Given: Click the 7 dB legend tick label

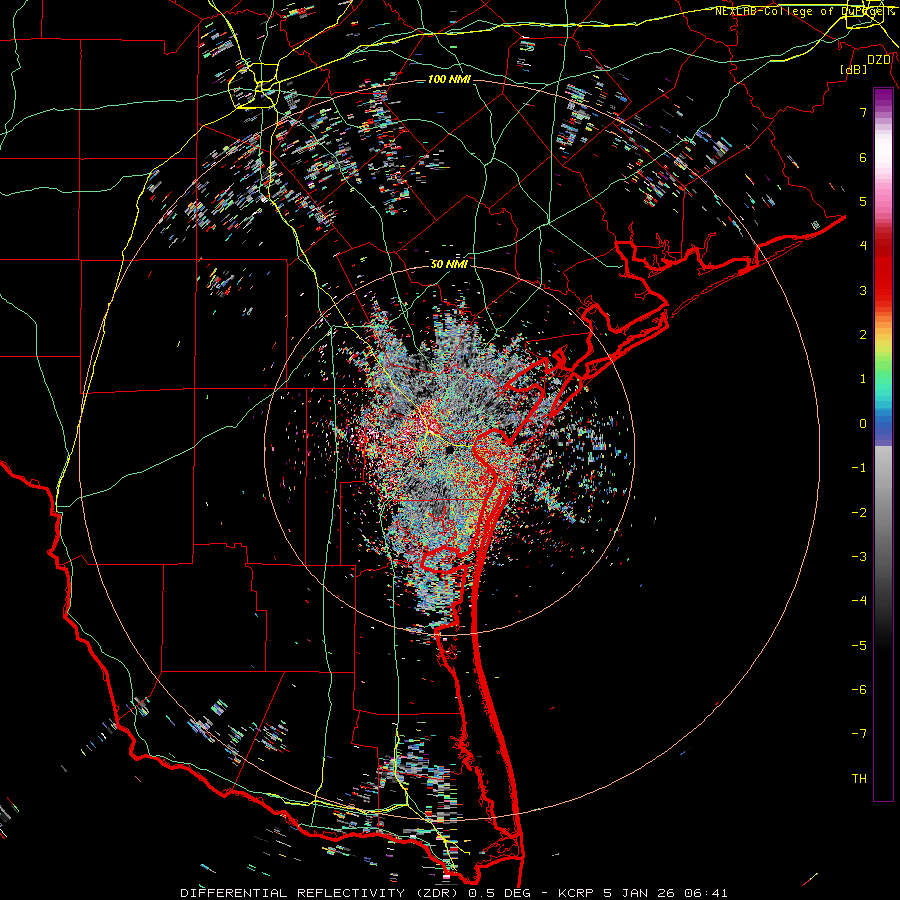Looking at the screenshot, I should click(x=863, y=112).
